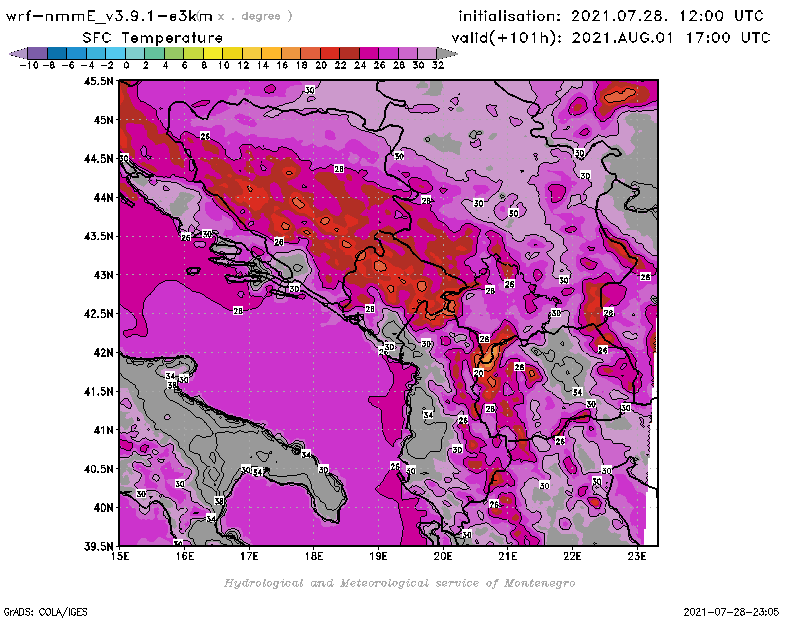Click the '45N' latitude label
The height and width of the screenshot is (618, 800).
pos(104,120)
